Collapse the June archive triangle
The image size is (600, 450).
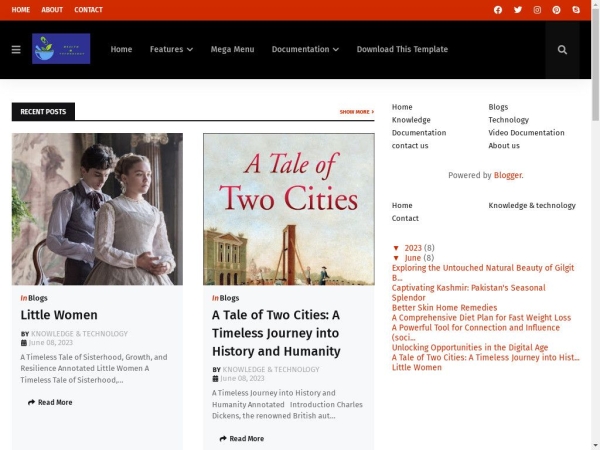[396, 258]
